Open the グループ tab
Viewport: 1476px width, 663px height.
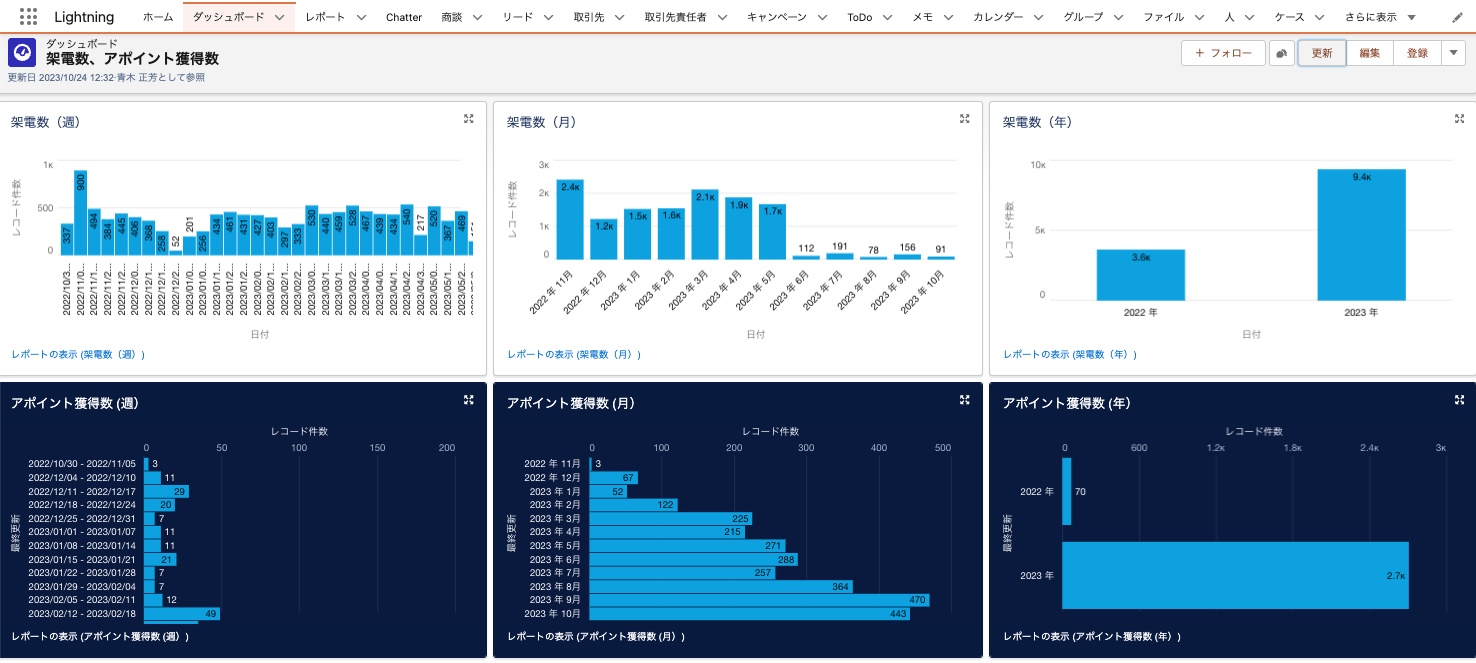pos(1084,18)
